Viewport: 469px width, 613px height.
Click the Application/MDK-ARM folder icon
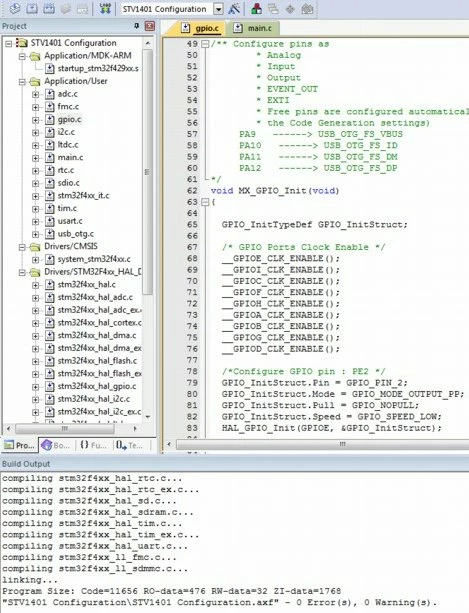(35, 56)
